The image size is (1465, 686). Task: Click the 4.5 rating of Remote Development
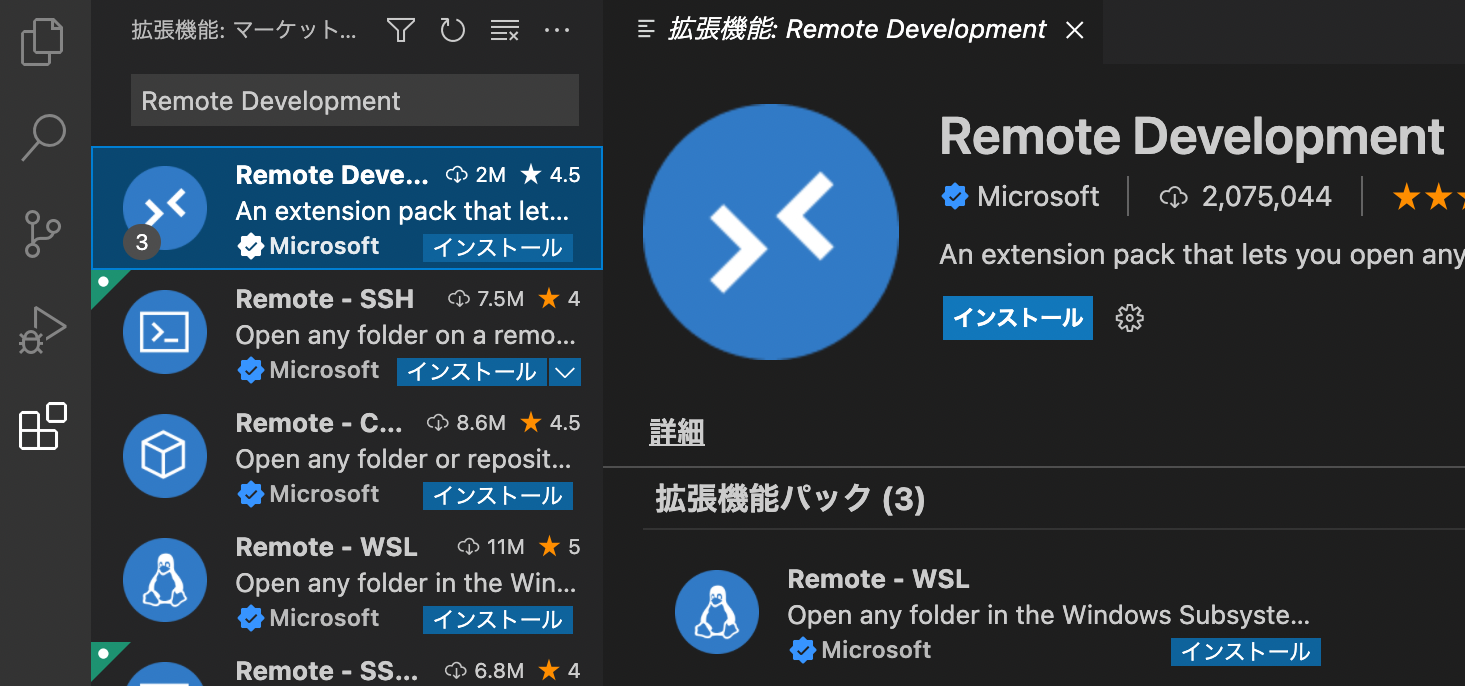(550, 175)
